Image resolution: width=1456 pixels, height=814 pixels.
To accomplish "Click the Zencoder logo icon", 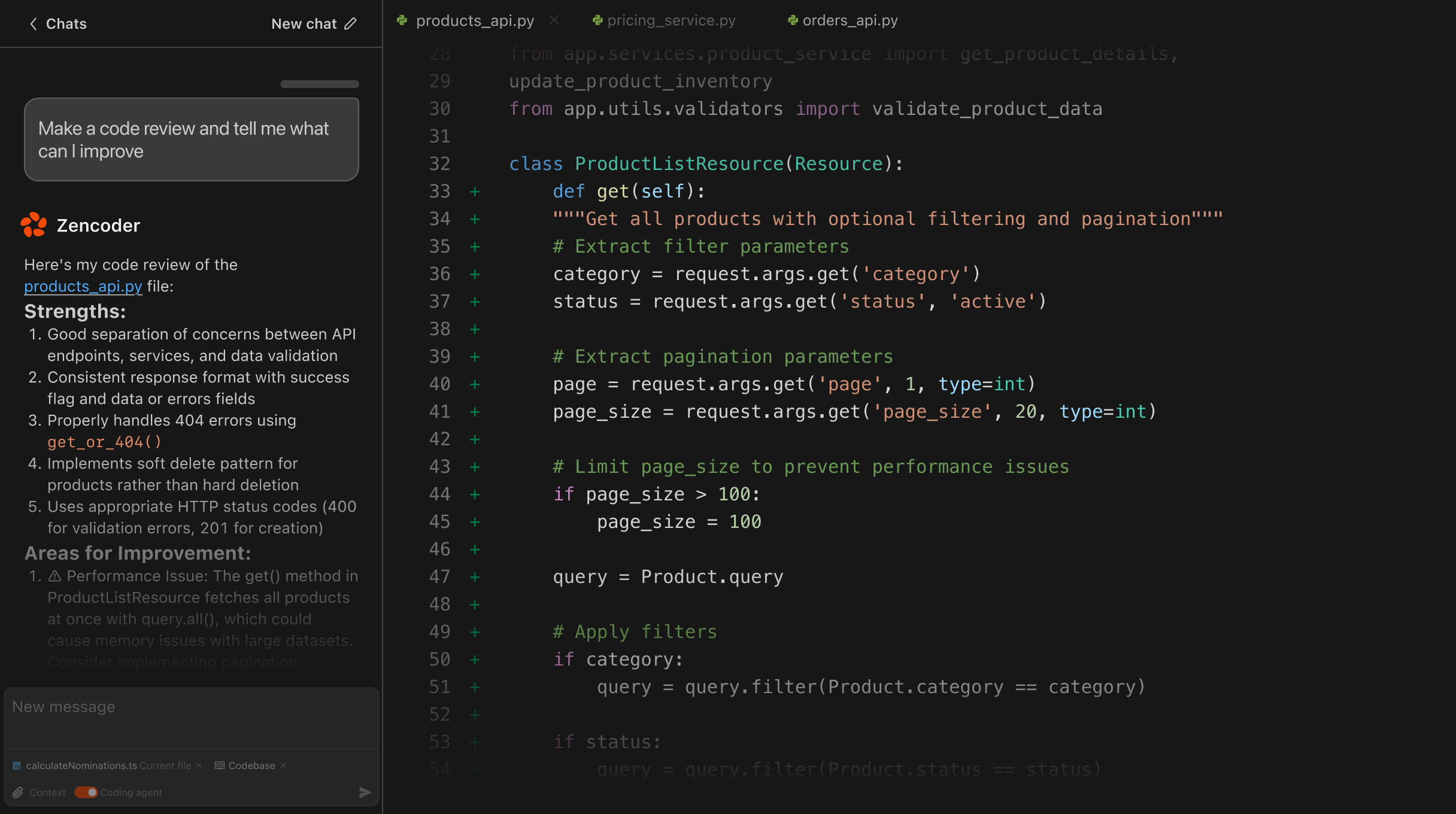I will pos(34,225).
